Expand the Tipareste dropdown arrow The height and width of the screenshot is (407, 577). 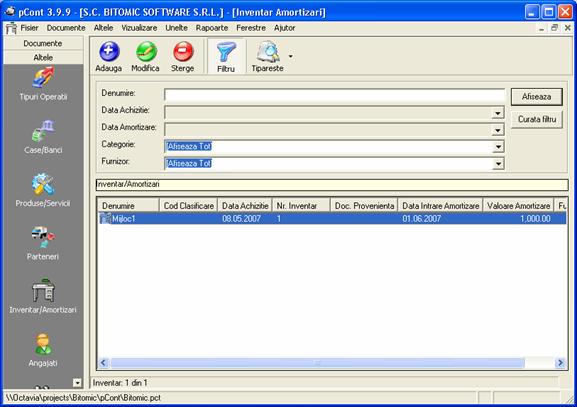(x=291, y=56)
